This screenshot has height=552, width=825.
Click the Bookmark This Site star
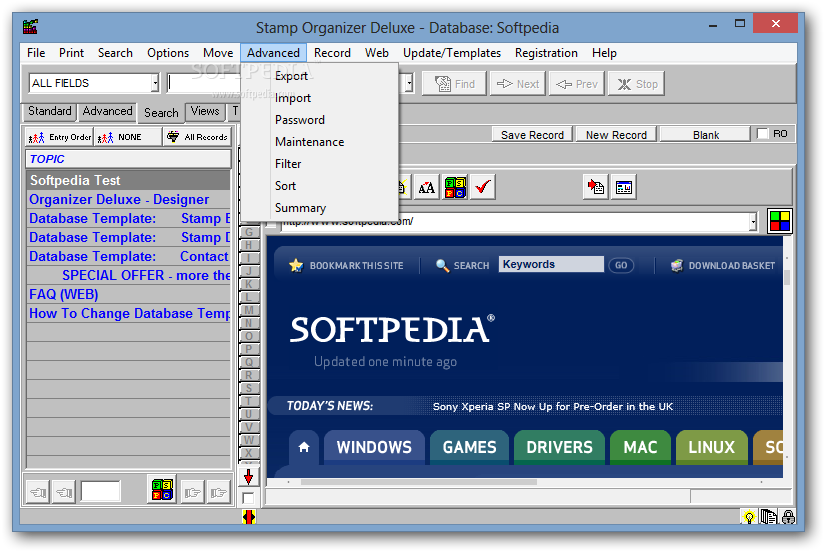pyautogui.click(x=296, y=265)
